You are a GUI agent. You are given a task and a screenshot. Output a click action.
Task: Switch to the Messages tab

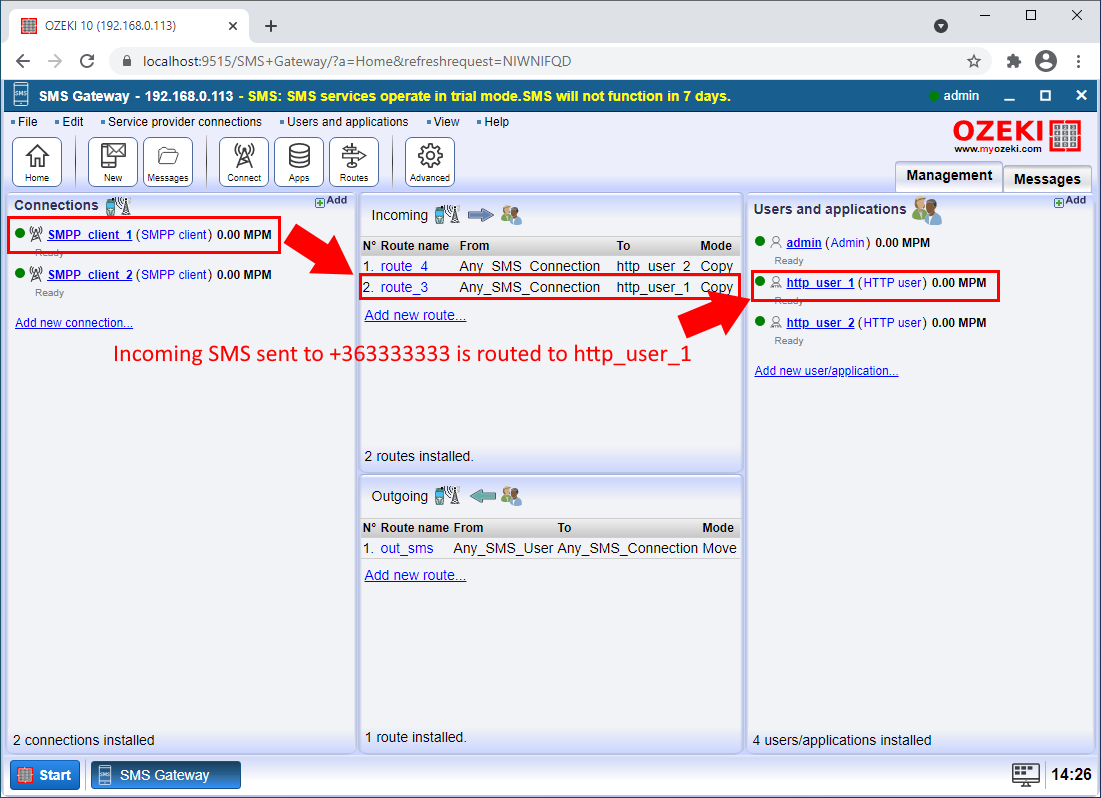coord(1046,179)
